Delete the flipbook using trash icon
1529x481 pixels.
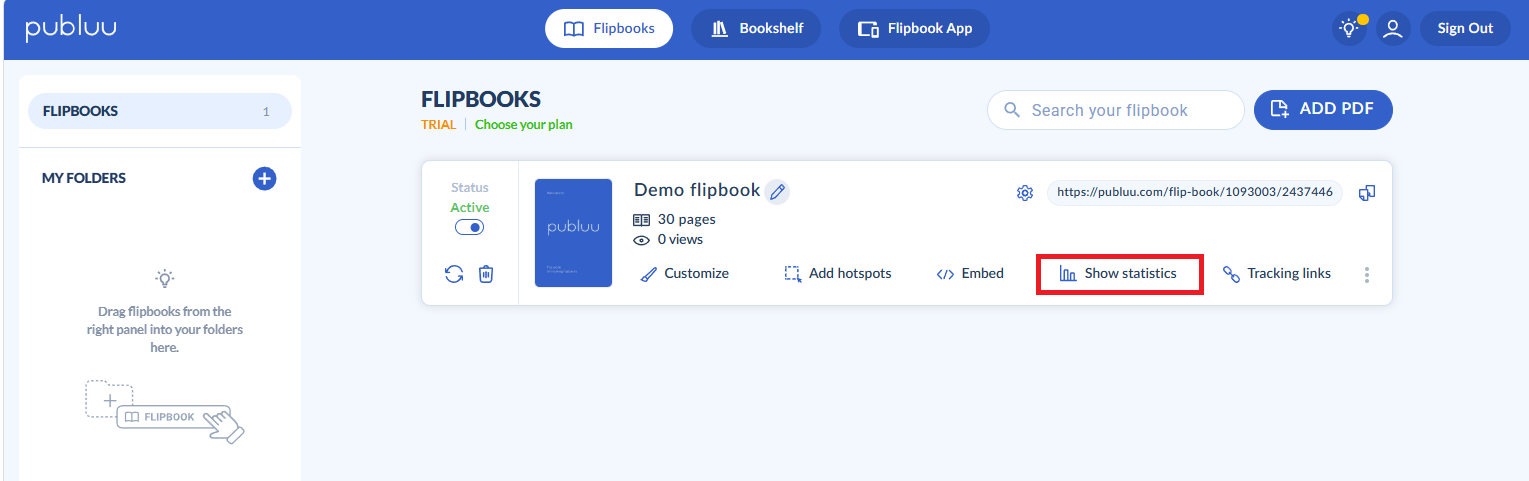click(486, 274)
